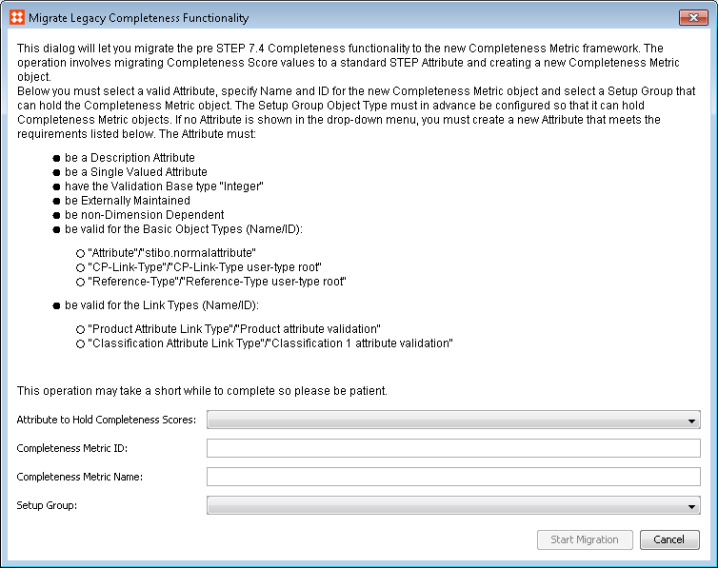Click inside the Completeness Metric Name field
The height and width of the screenshot is (568, 718).
pos(453,476)
